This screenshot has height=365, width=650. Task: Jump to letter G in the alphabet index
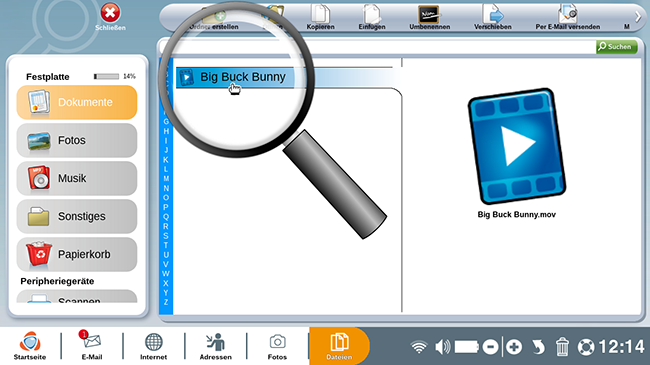[166, 122]
